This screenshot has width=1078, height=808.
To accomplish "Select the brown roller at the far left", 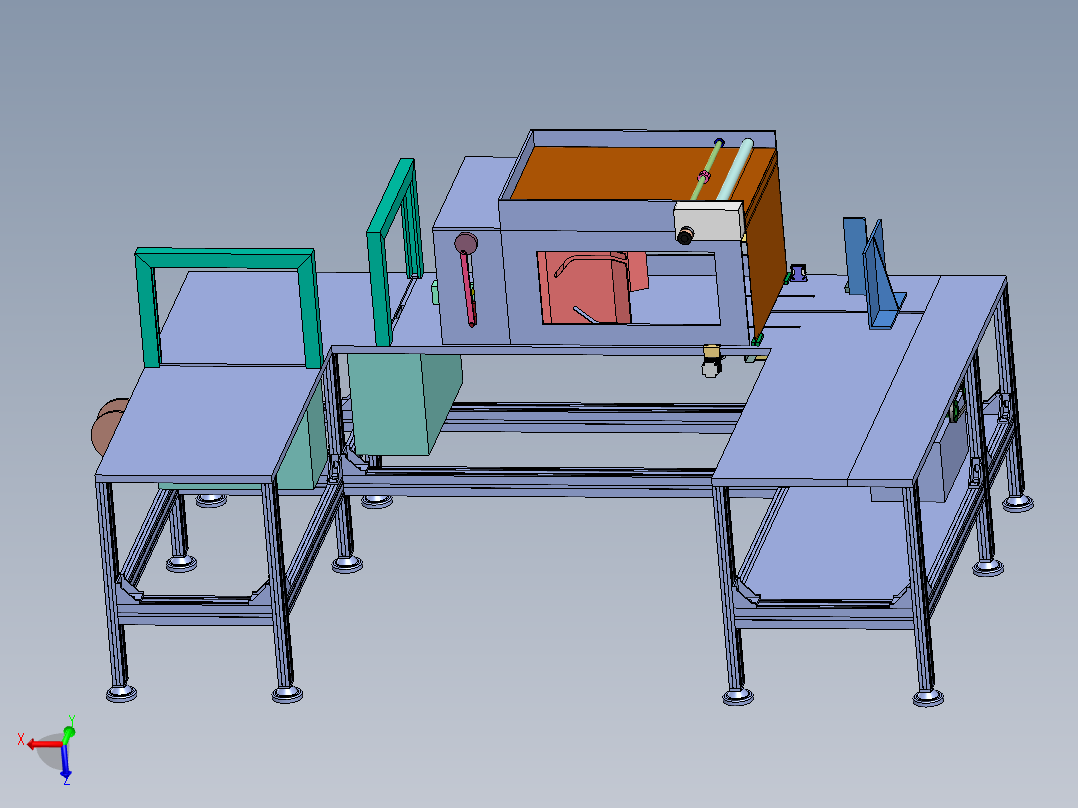I will (107, 426).
